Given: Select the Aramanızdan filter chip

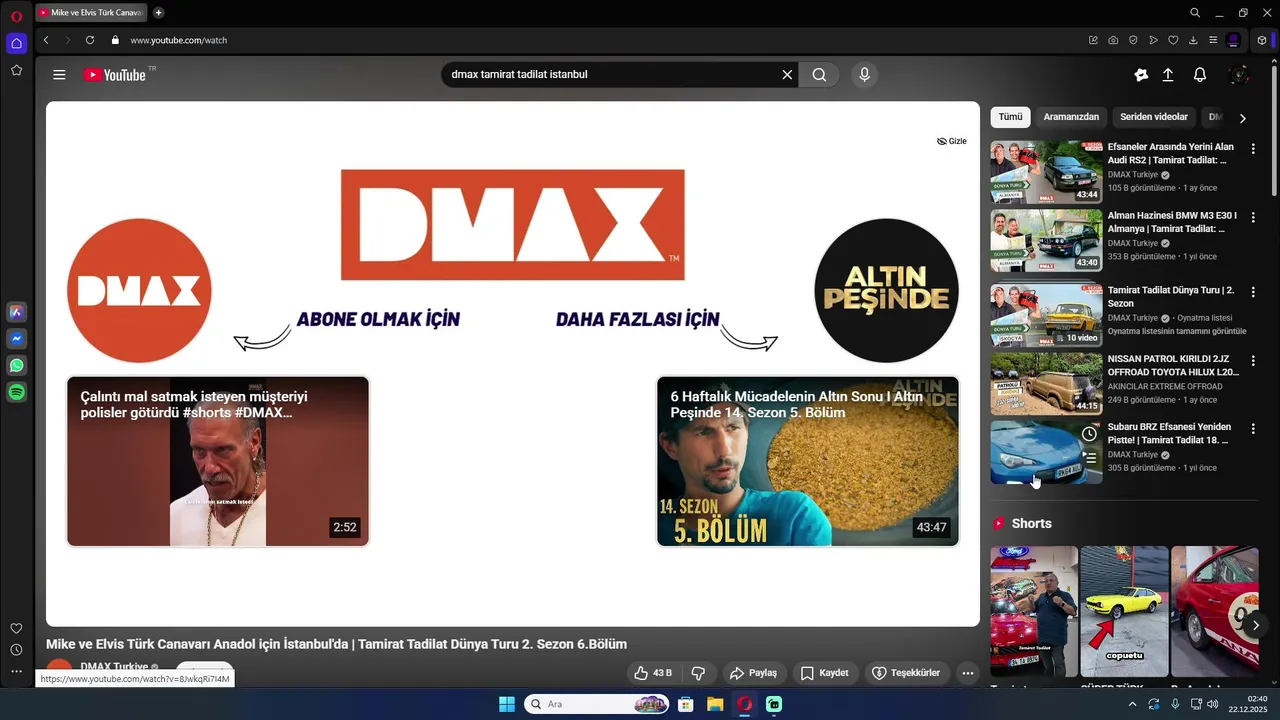Looking at the screenshot, I should click(1071, 117).
